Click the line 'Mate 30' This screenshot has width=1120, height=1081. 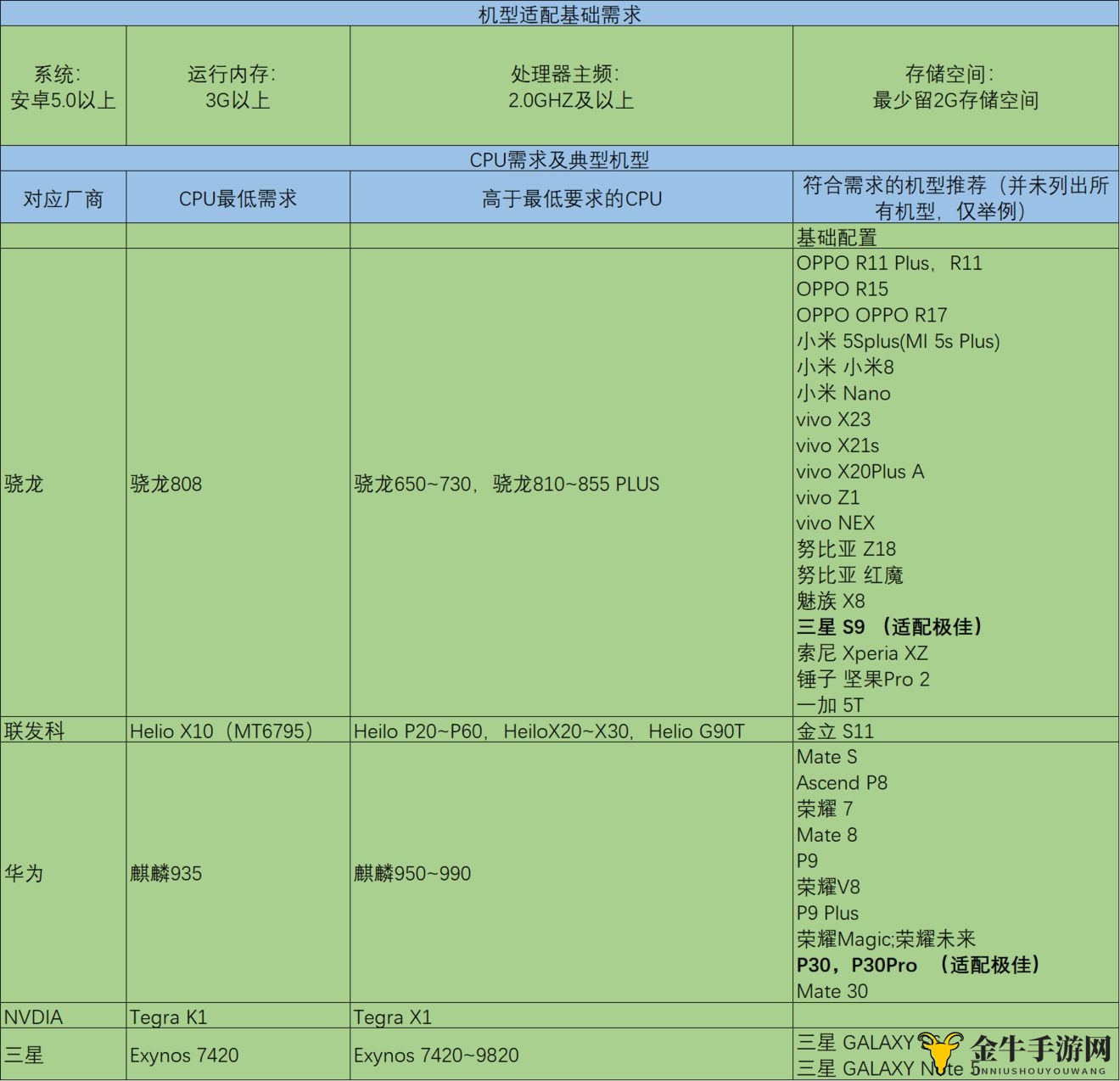pos(832,991)
